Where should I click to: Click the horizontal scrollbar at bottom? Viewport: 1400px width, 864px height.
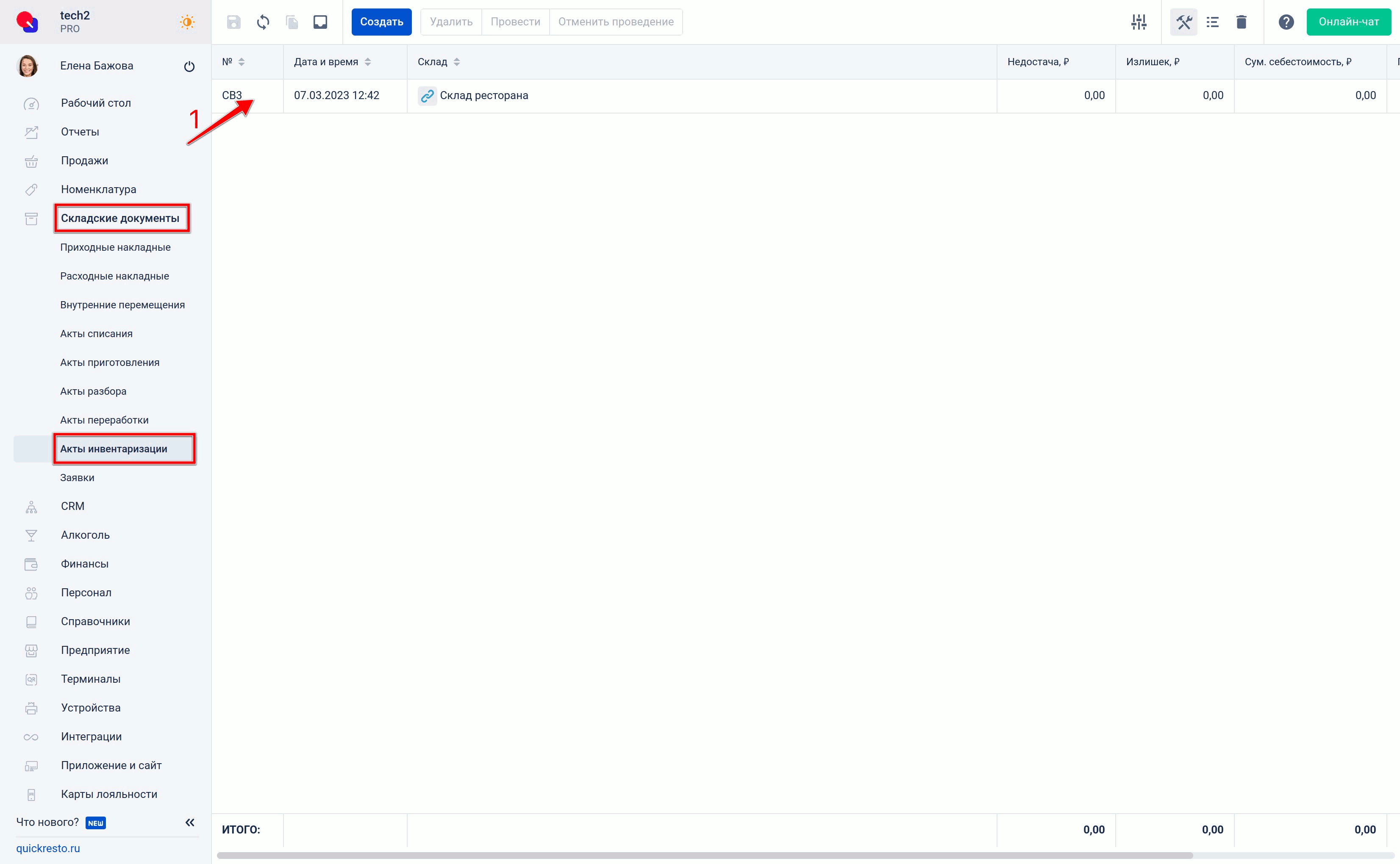(x=704, y=856)
